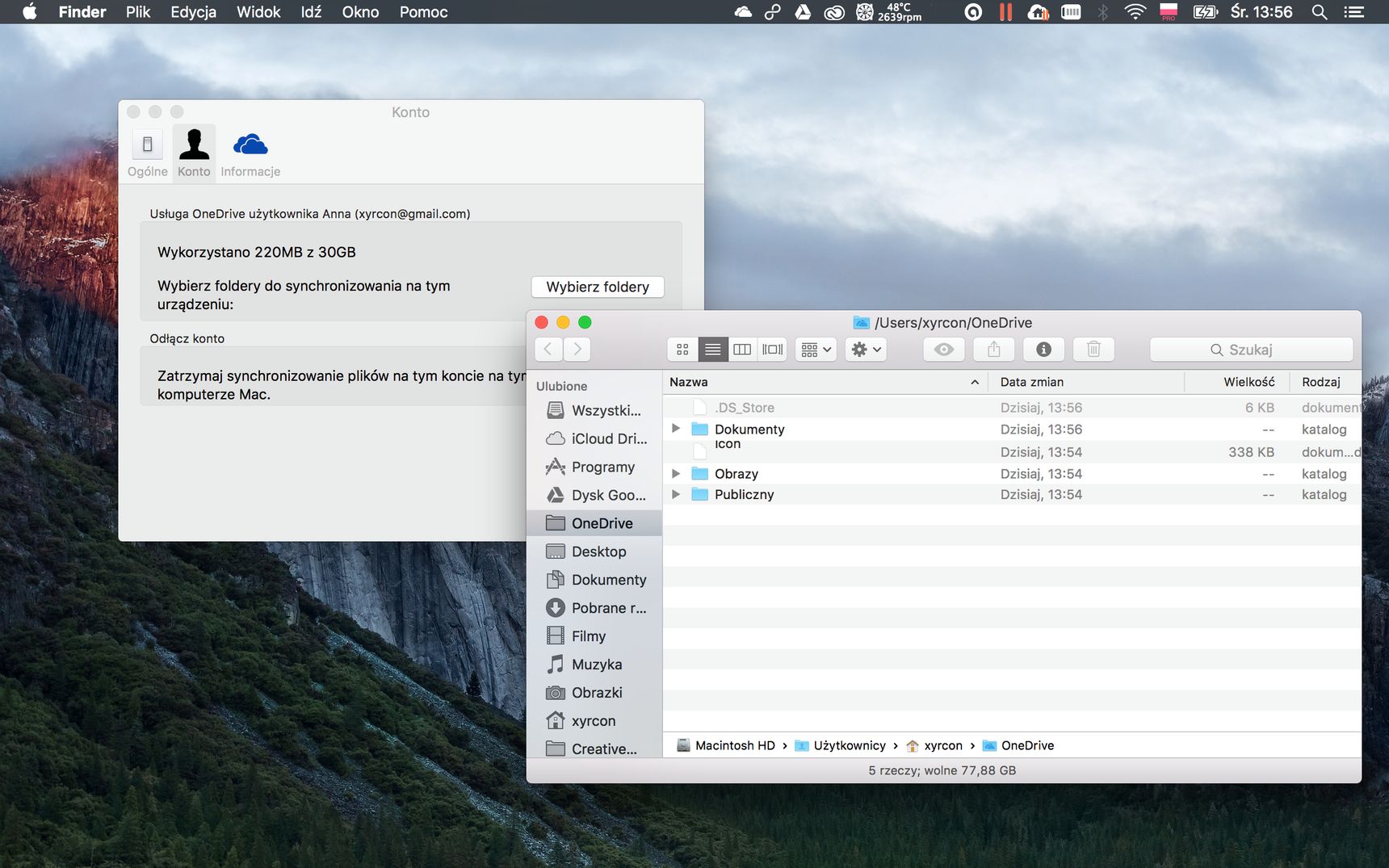Open Spotlight search in menu bar
Image resolution: width=1389 pixels, height=868 pixels.
(x=1320, y=12)
